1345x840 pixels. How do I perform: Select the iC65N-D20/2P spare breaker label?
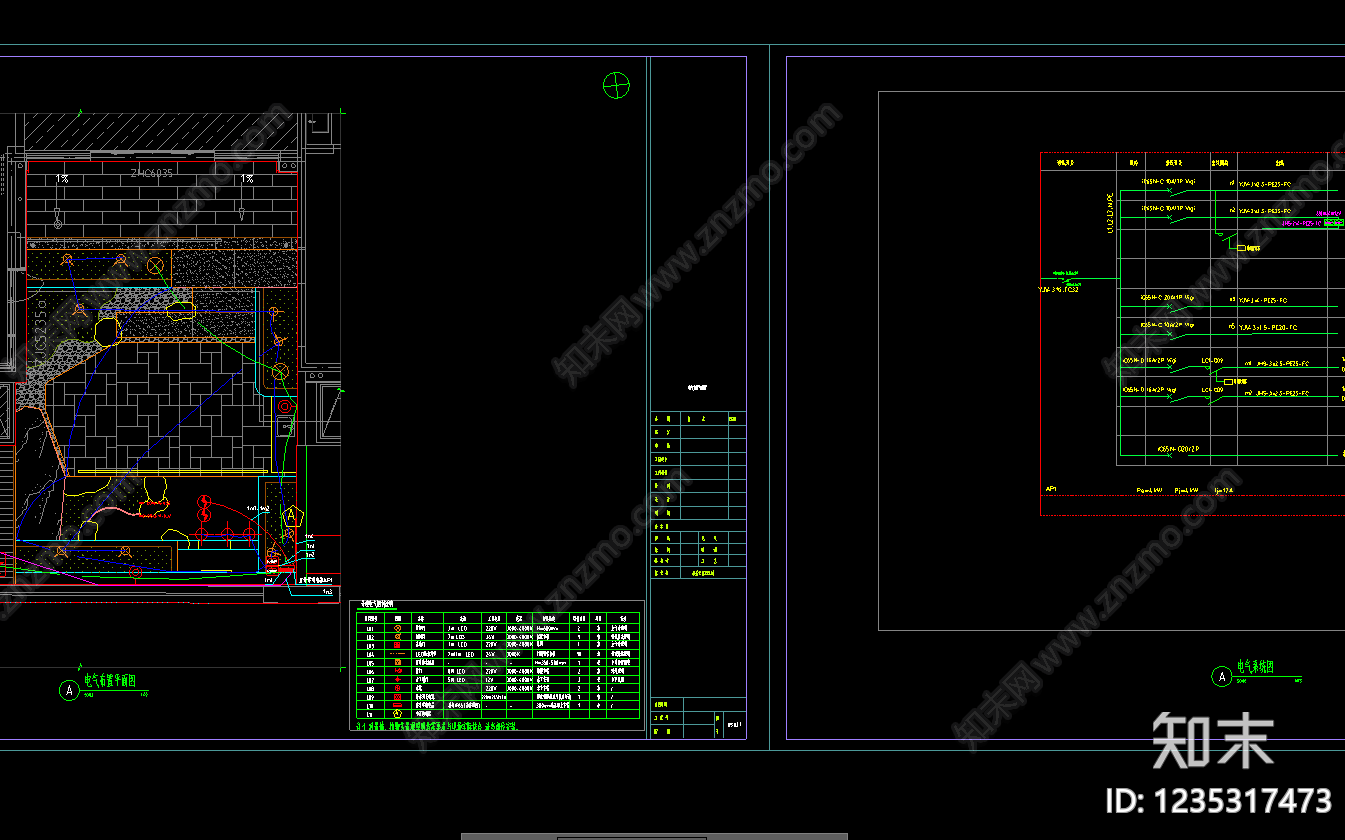point(1178,449)
